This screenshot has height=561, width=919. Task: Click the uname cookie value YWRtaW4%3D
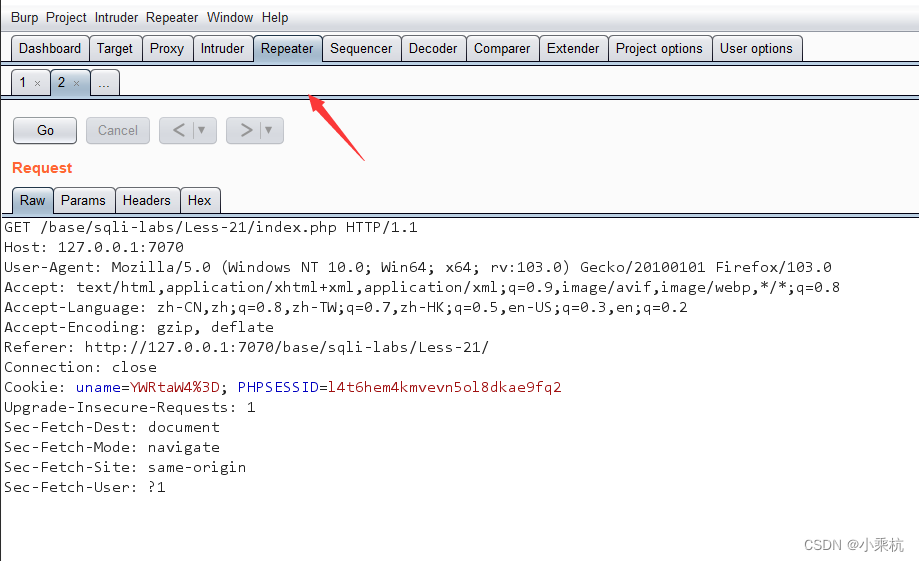[175, 387]
